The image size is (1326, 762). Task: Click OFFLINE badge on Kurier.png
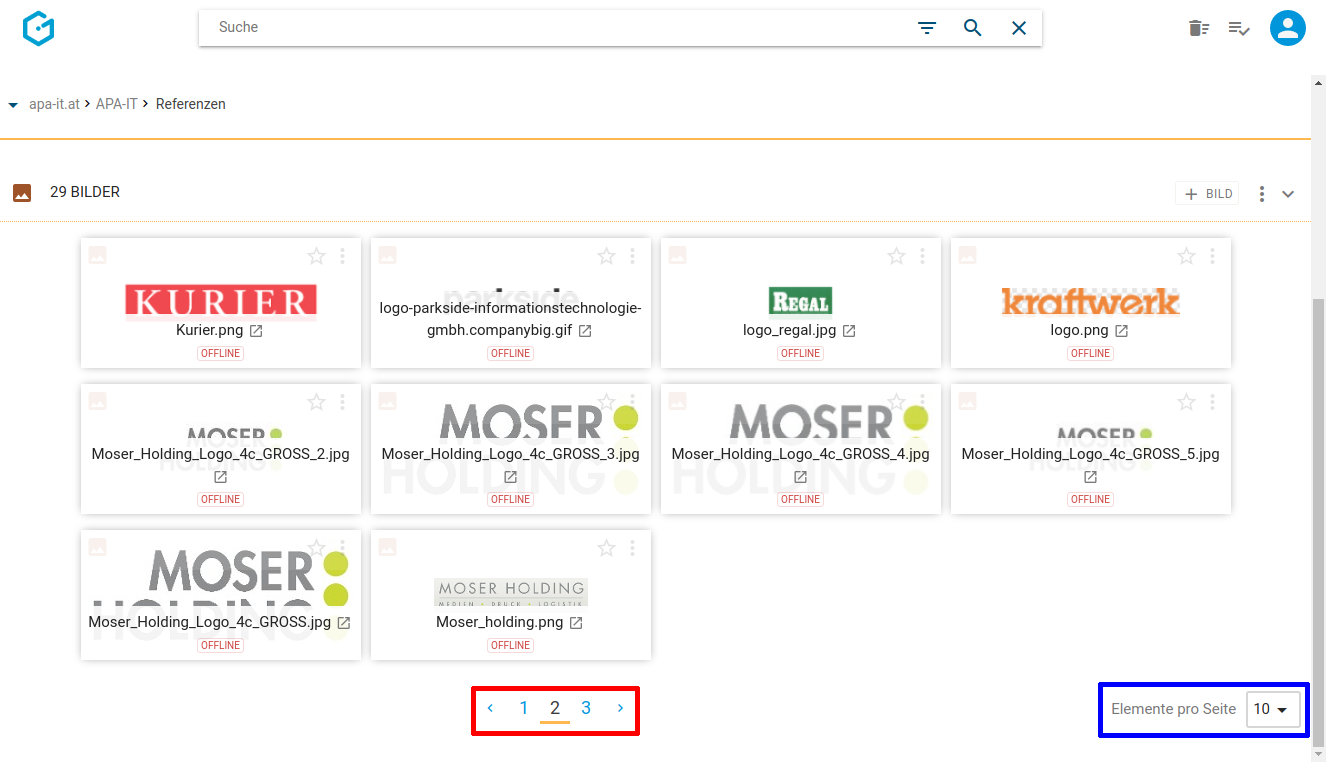[x=221, y=353]
